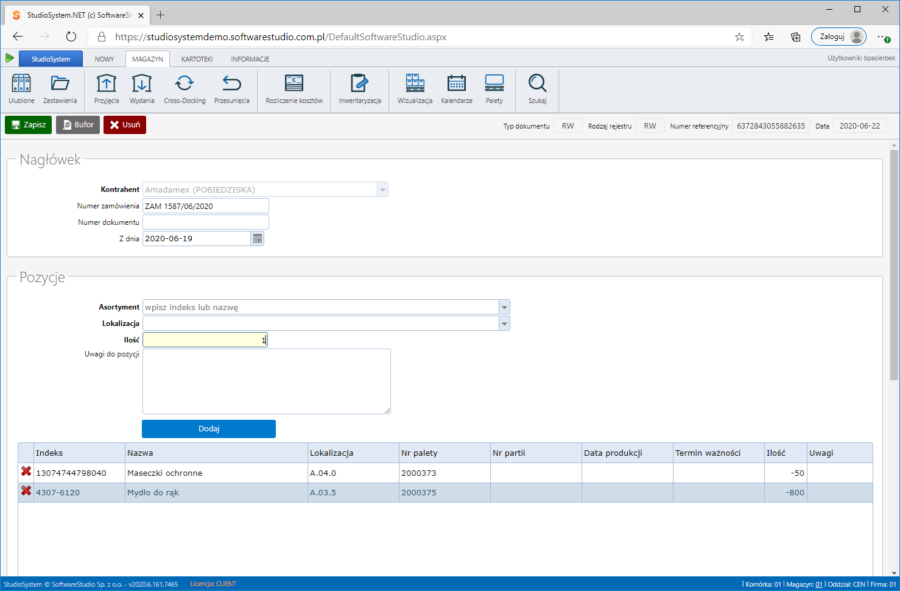This screenshot has height=591, width=900.
Task: Open the Cross-Docking tool
Action: tap(184, 88)
